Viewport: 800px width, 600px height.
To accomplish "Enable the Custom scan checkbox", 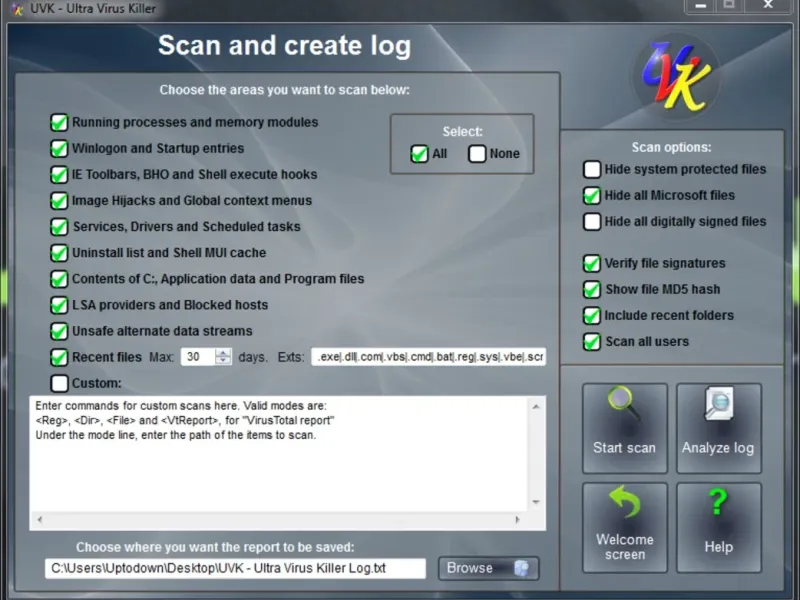I will pyautogui.click(x=59, y=383).
